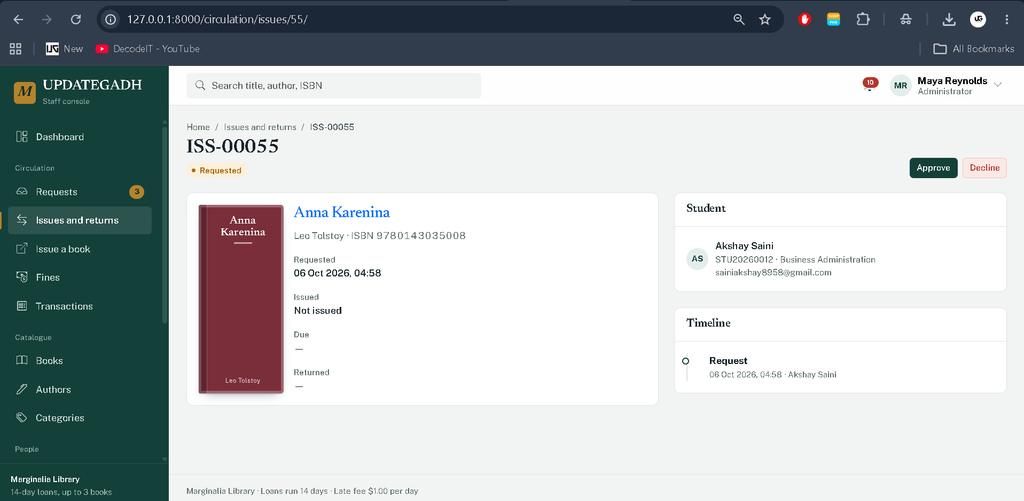Open the zoom magnifier icon in the address bar
Image resolution: width=1024 pixels, height=501 pixels.
point(739,20)
